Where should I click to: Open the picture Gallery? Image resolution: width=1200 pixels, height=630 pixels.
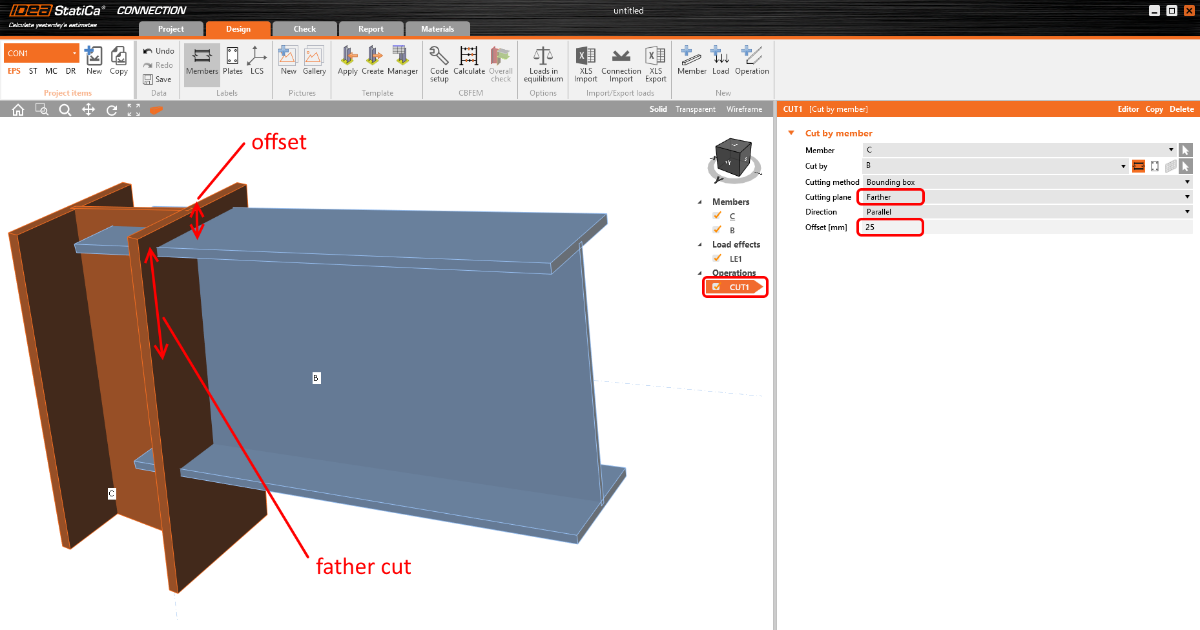click(314, 59)
